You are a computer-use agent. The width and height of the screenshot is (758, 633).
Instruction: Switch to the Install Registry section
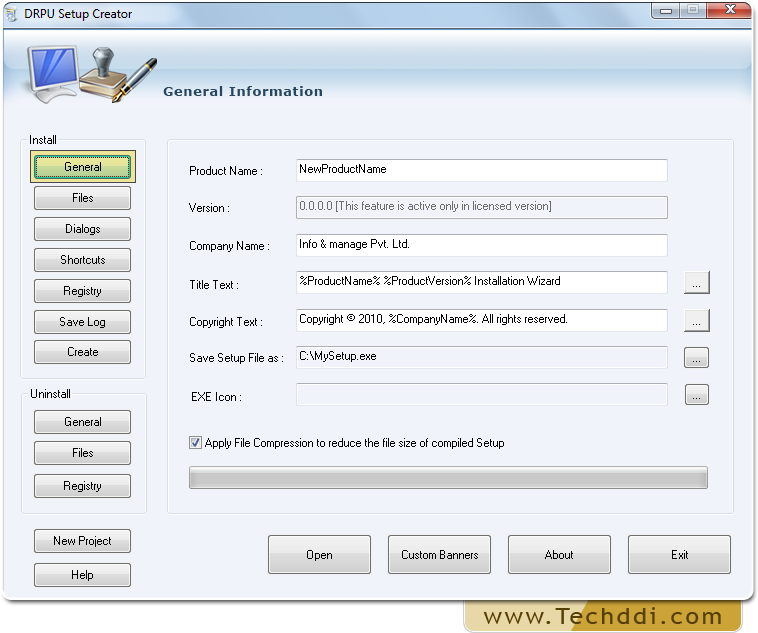(x=82, y=291)
